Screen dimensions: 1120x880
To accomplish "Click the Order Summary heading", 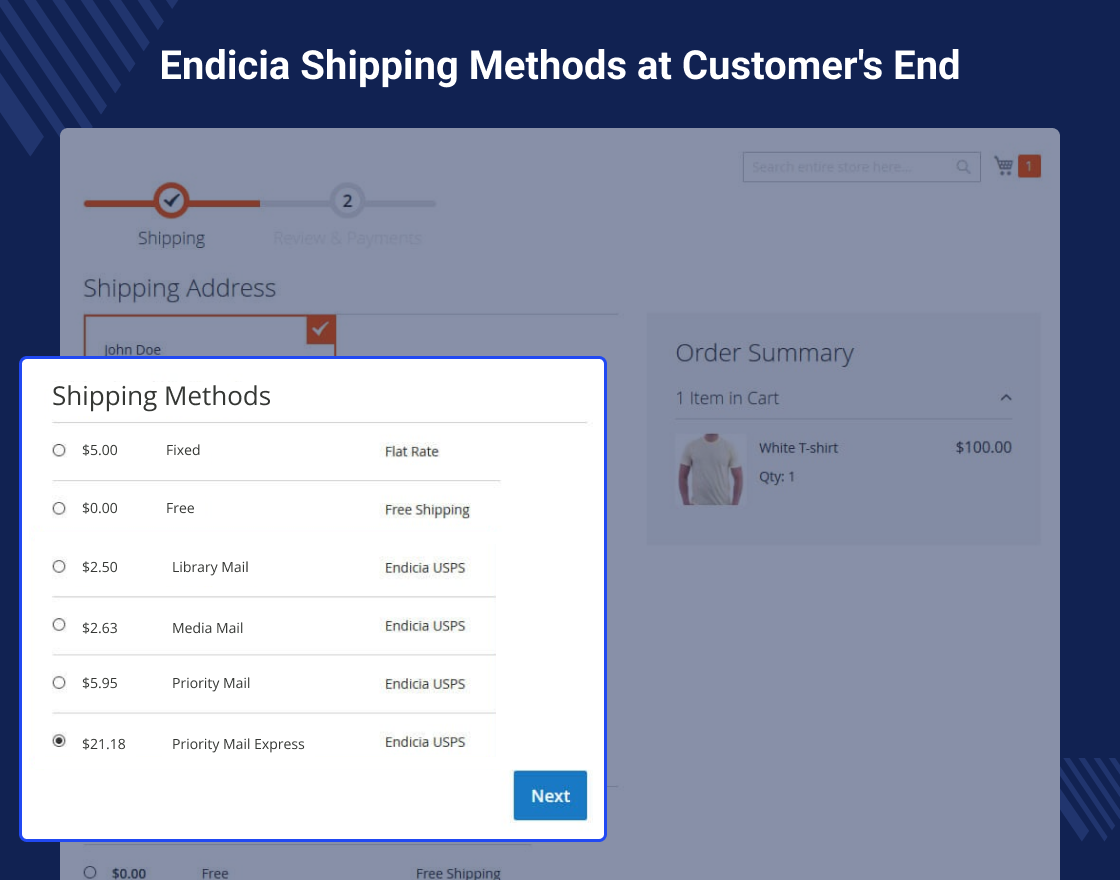I will click(x=764, y=353).
